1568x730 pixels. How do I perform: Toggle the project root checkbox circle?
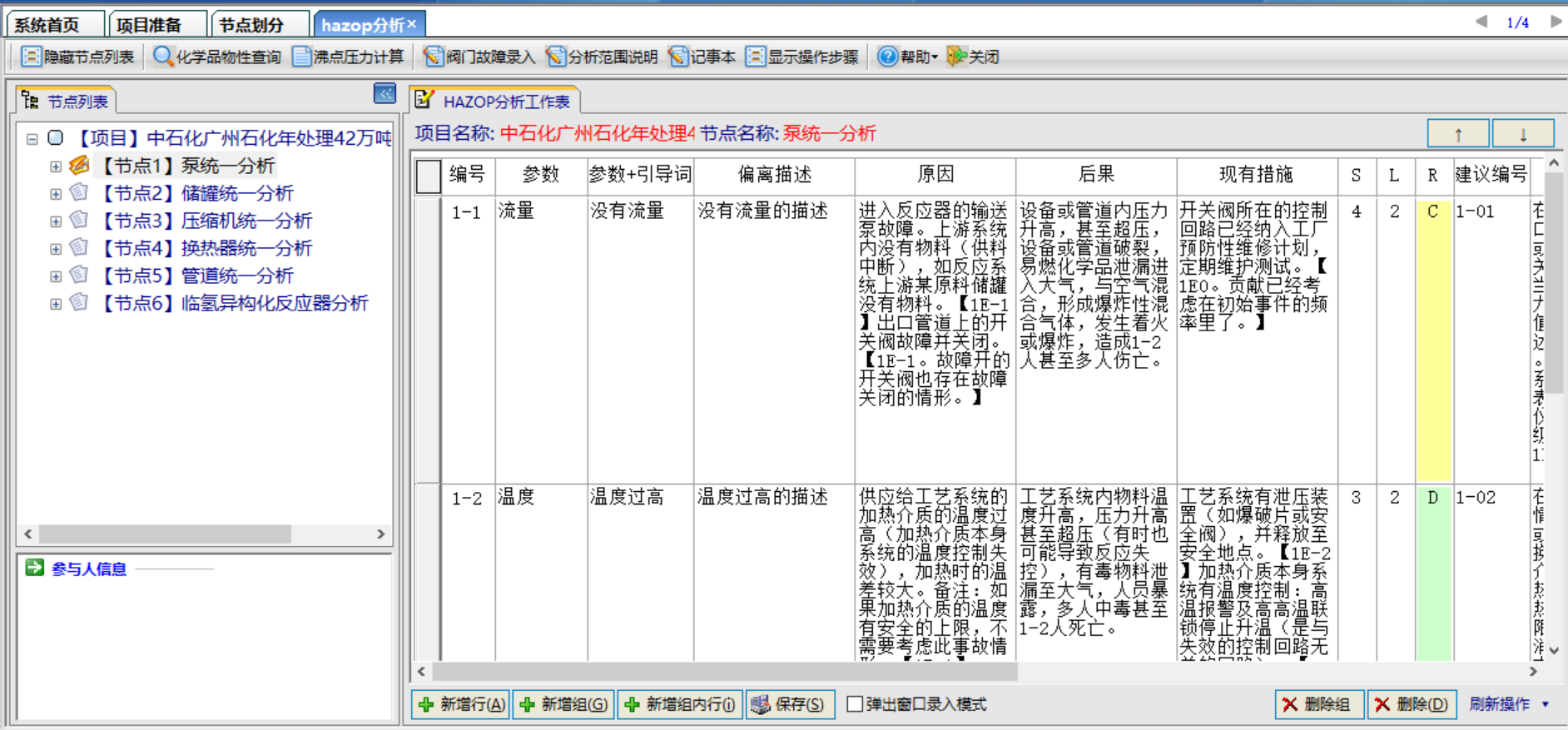[56, 137]
